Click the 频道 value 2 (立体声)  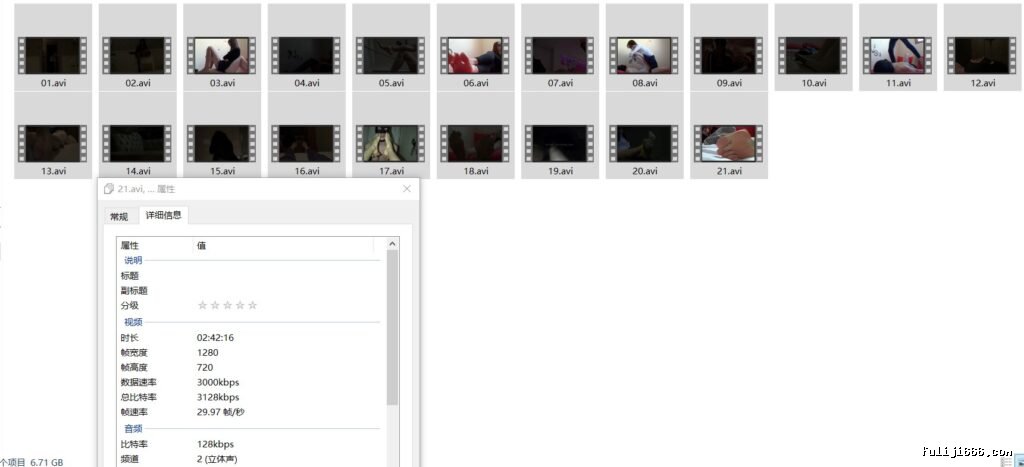[x=217, y=459]
